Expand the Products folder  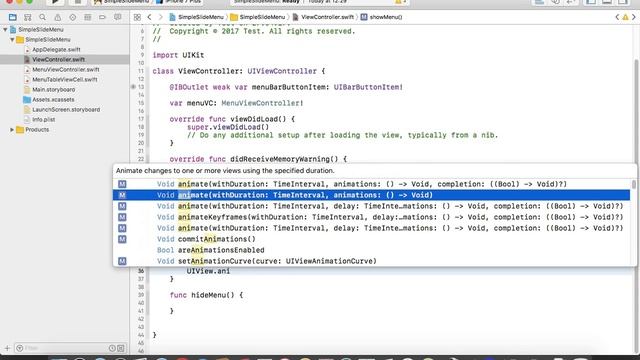click(12, 130)
